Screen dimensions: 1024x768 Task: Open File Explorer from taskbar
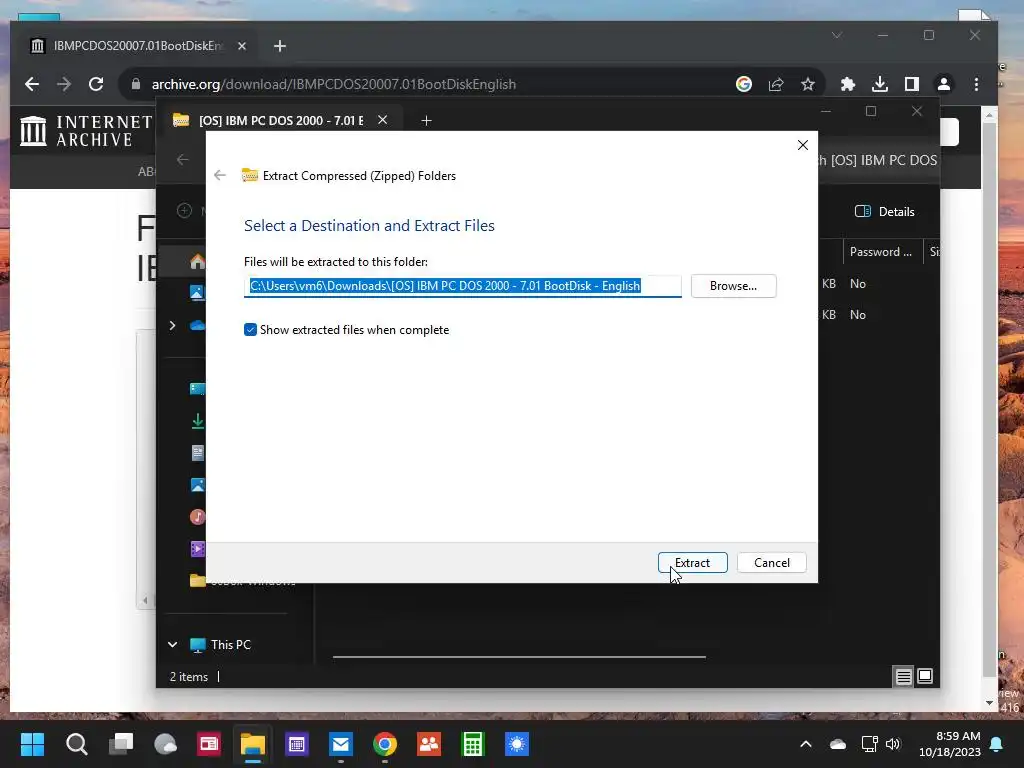point(253,744)
